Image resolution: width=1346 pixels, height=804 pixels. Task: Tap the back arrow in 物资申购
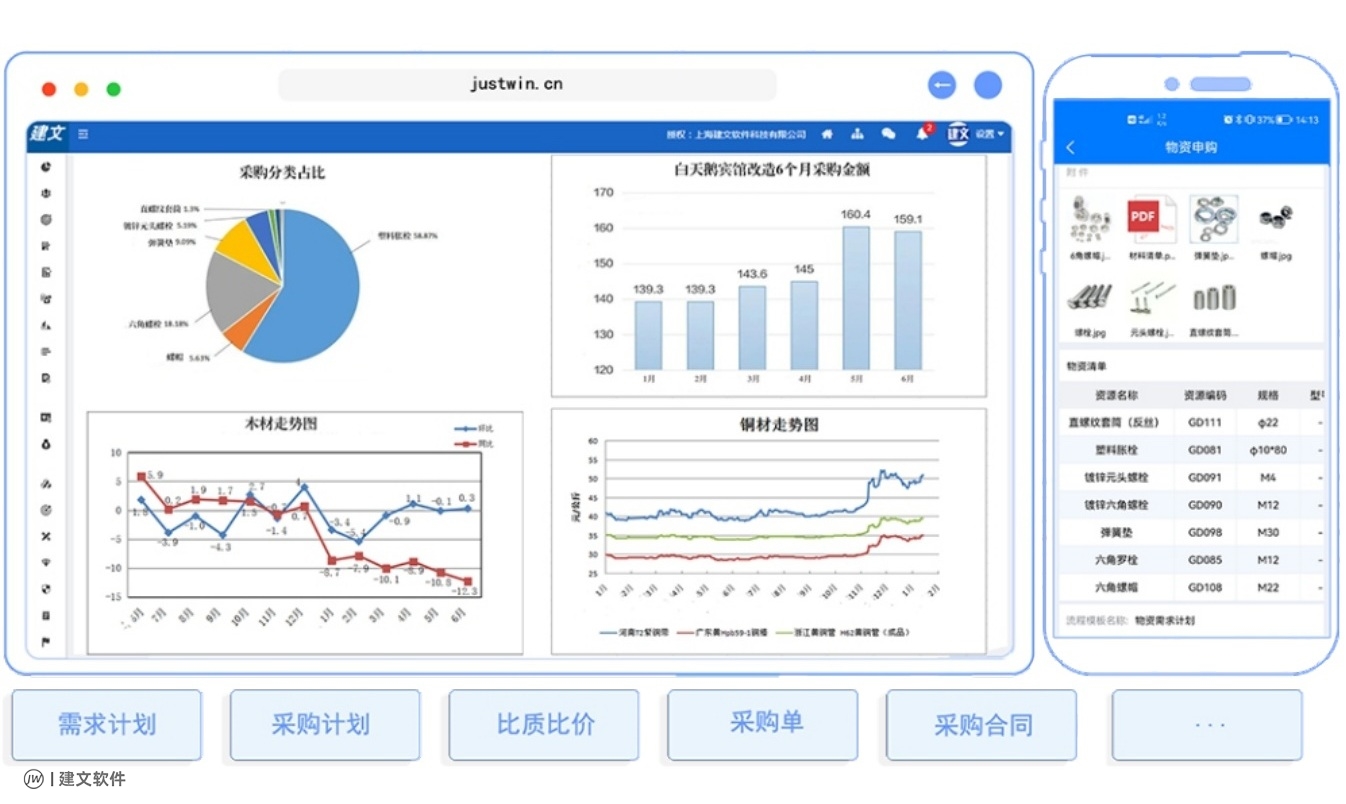point(1070,148)
